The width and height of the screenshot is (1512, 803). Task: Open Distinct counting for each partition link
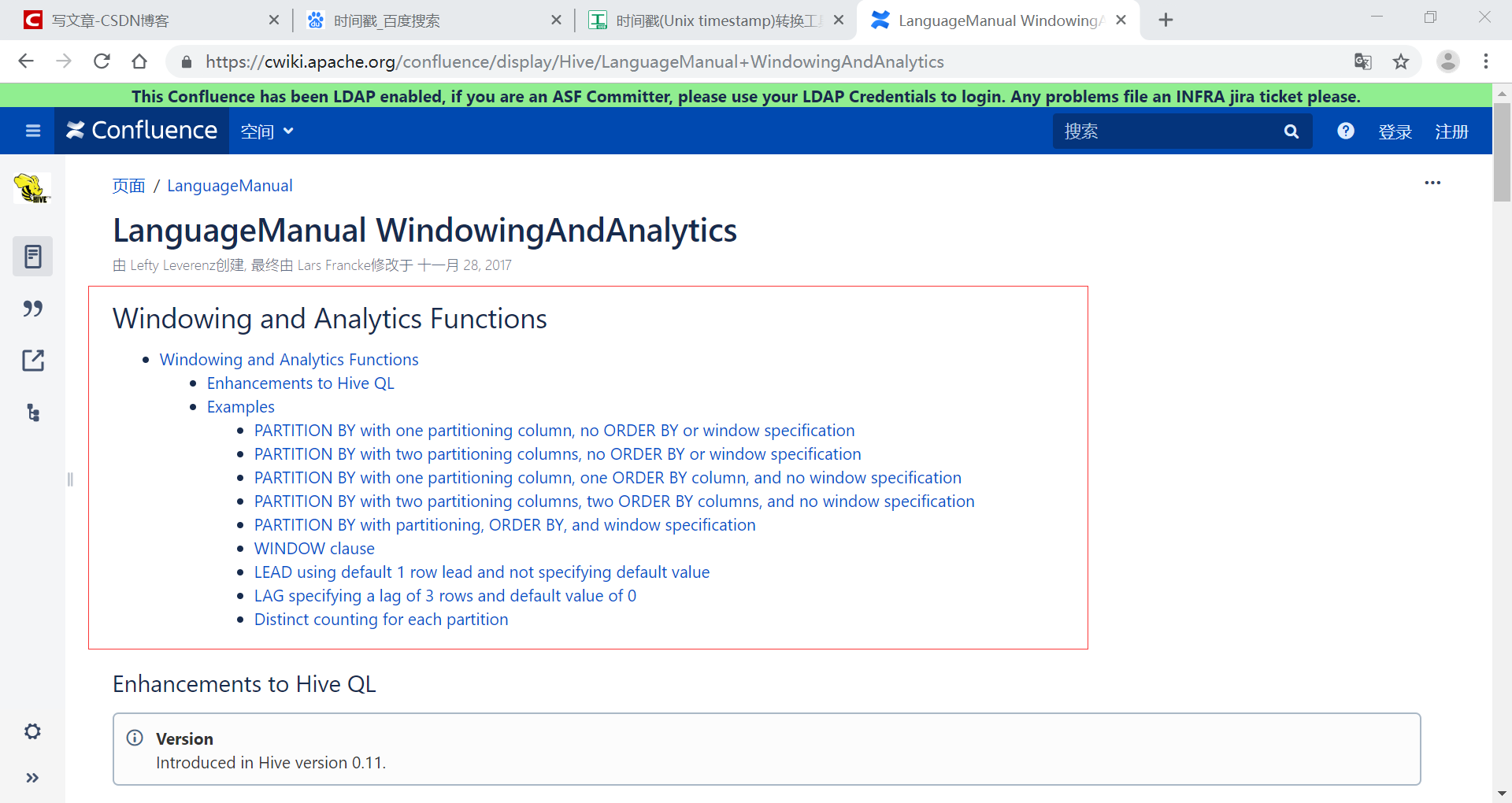pos(381,620)
